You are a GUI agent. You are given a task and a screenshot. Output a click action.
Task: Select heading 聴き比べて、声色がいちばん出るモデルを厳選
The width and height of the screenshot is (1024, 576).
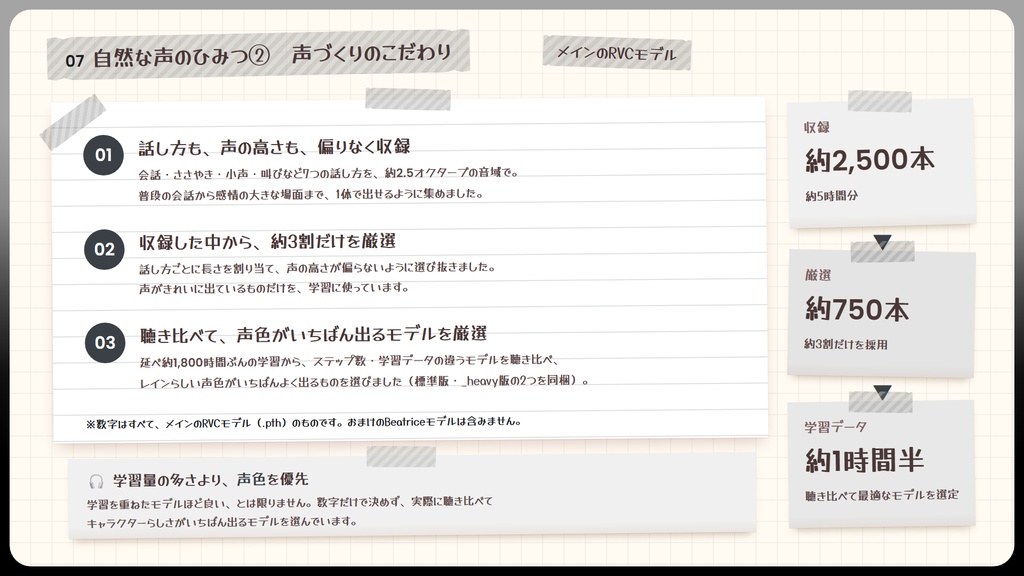[x=313, y=335]
